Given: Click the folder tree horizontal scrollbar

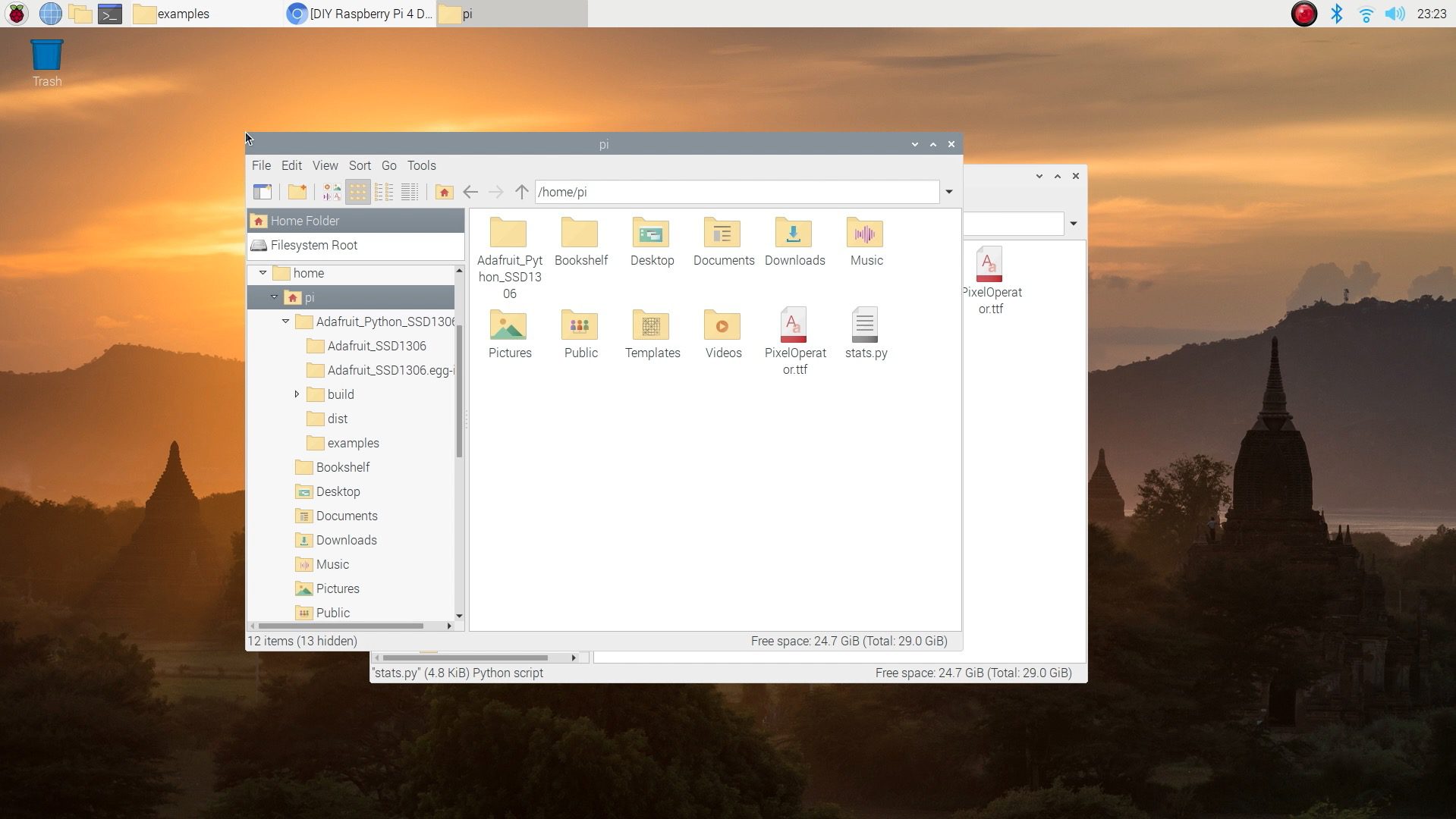Looking at the screenshot, I should pos(341,626).
